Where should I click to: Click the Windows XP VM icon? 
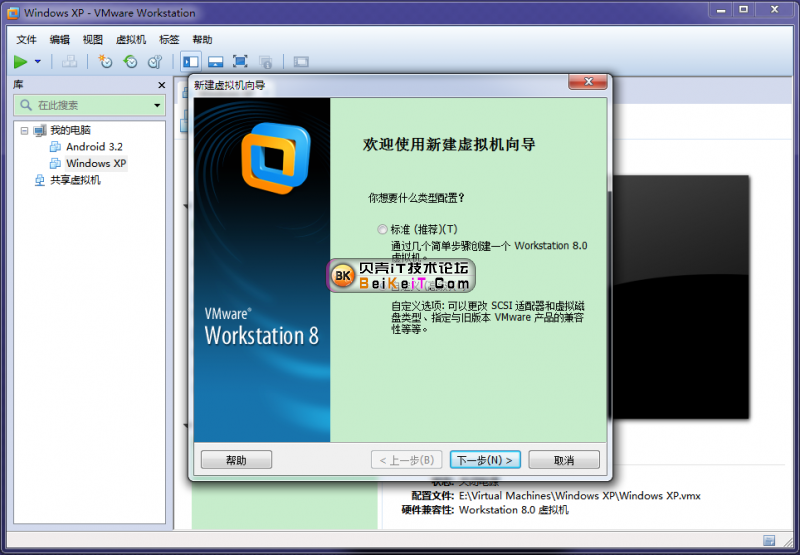pos(55,163)
